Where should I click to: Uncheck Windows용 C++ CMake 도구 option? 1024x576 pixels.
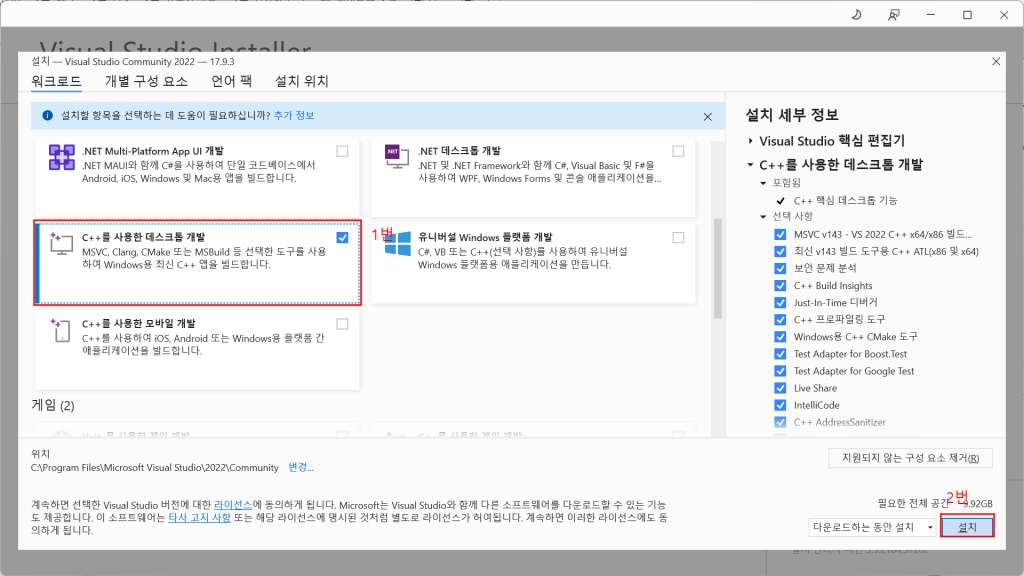(x=780, y=337)
